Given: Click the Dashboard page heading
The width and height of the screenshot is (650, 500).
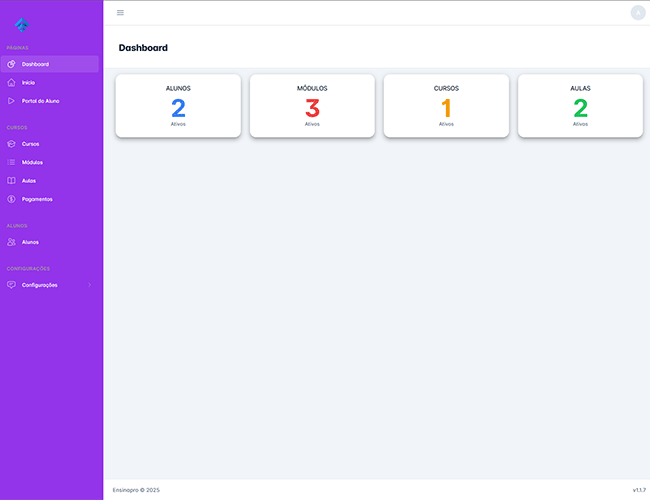Looking at the screenshot, I should [x=143, y=48].
